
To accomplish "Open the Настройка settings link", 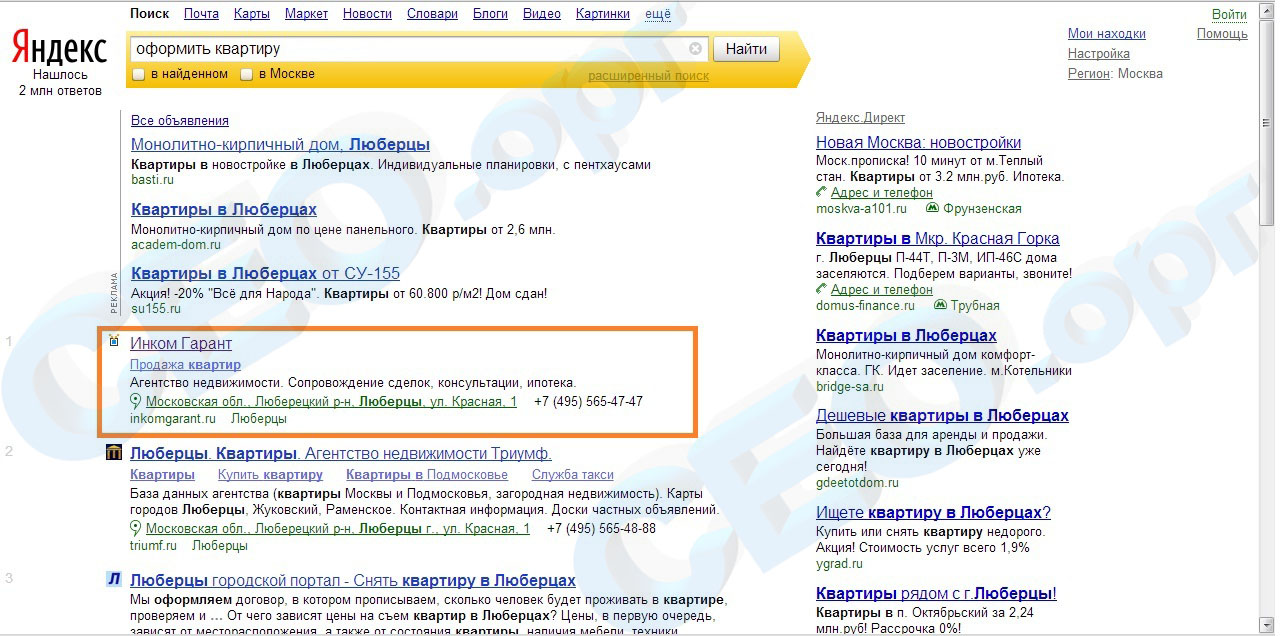I will (x=1099, y=54).
